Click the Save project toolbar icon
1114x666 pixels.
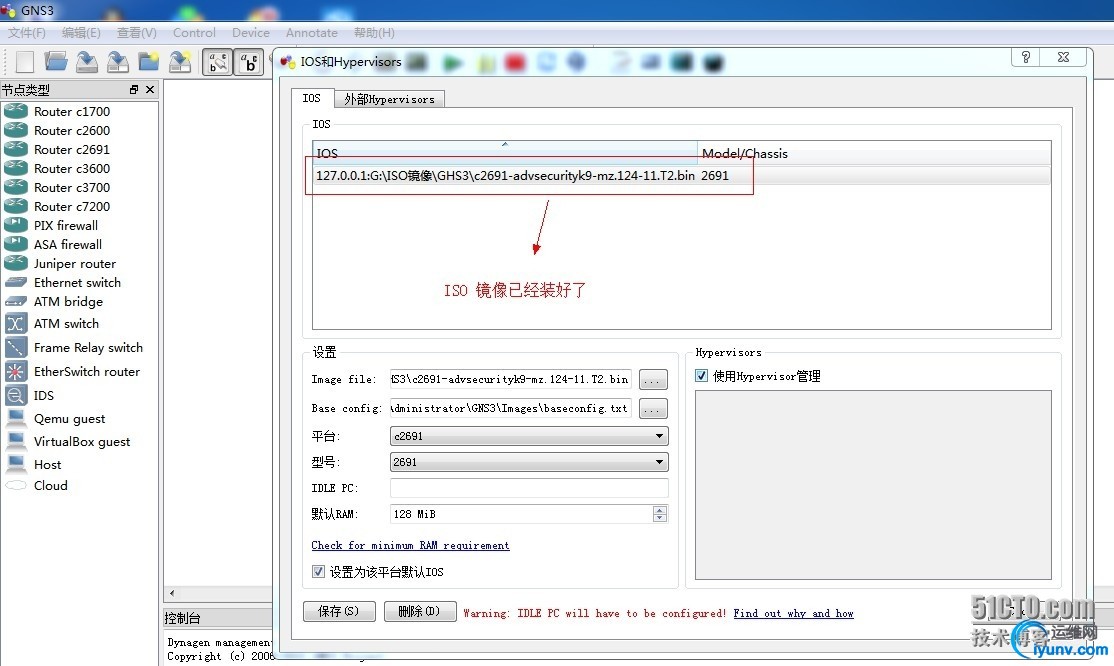[x=87, y=62]
